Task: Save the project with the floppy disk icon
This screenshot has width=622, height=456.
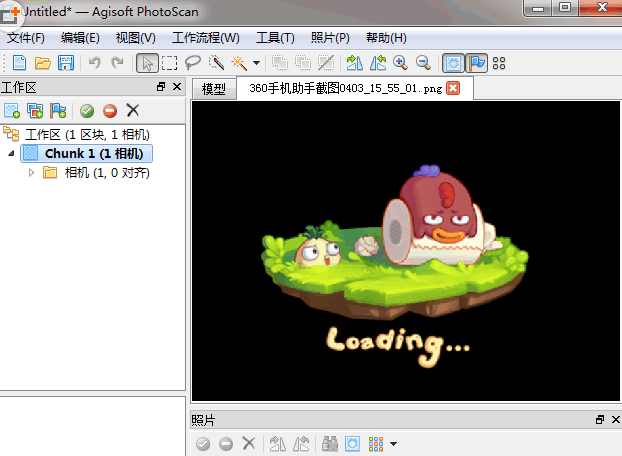Action: click(65, 63)
